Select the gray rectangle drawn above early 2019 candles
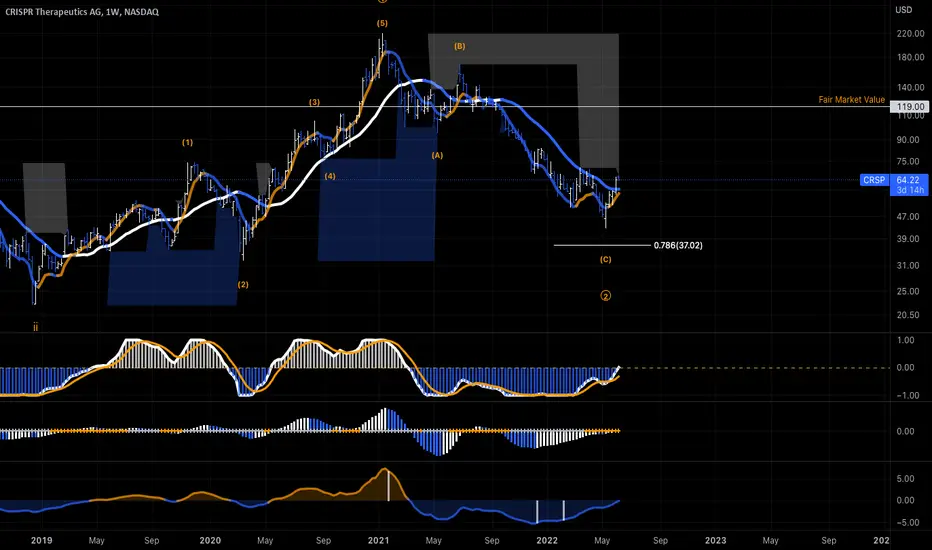The height and width of the screenshot is (550, 932). coord(45,197)
